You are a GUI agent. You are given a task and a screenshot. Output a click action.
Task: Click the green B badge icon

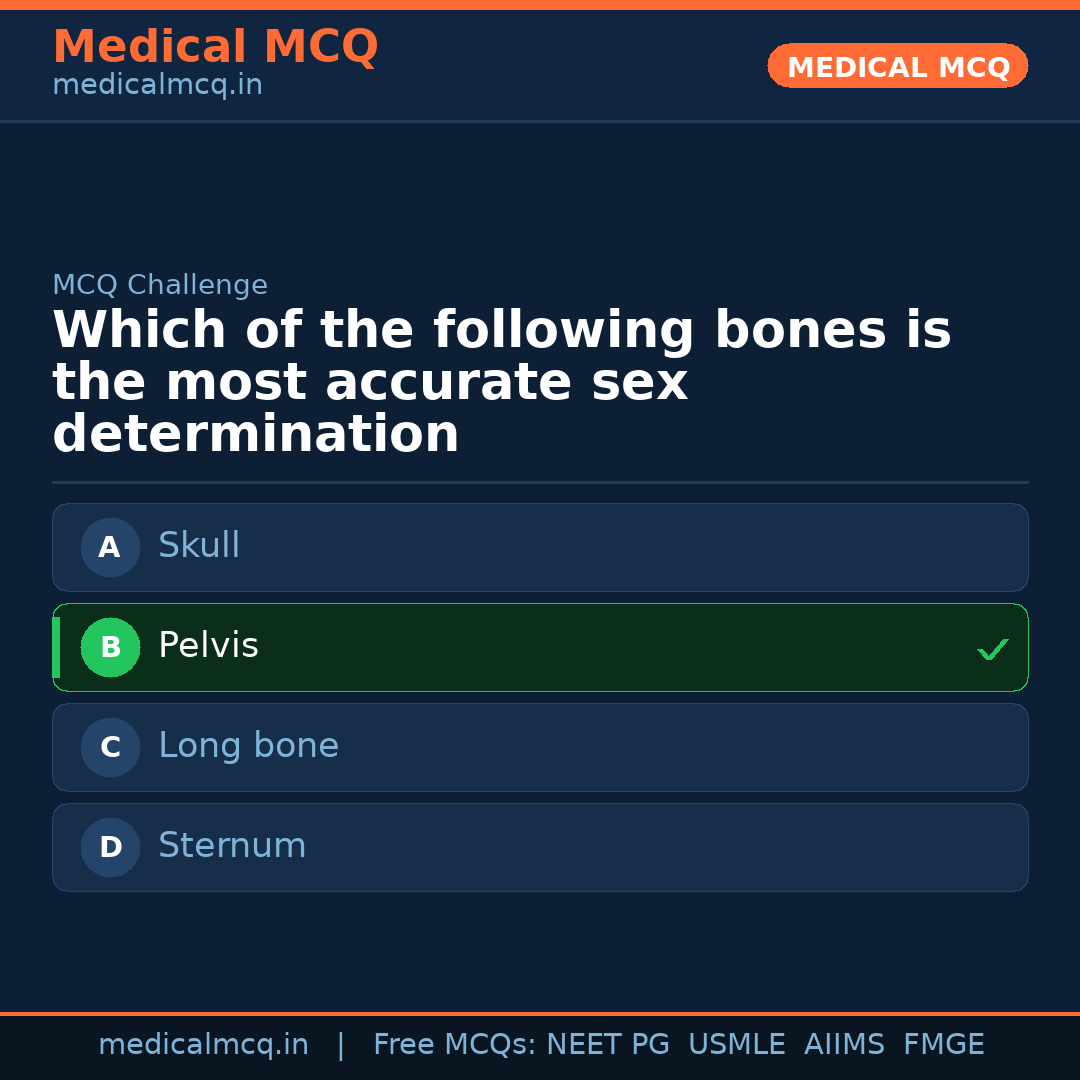click(x=110, y=647)
